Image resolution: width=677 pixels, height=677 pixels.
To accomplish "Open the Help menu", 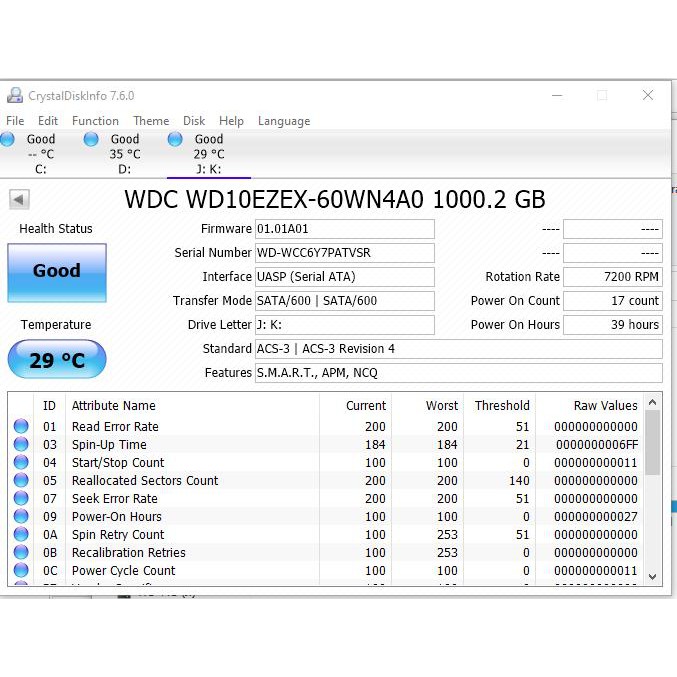I will (231, 121).
